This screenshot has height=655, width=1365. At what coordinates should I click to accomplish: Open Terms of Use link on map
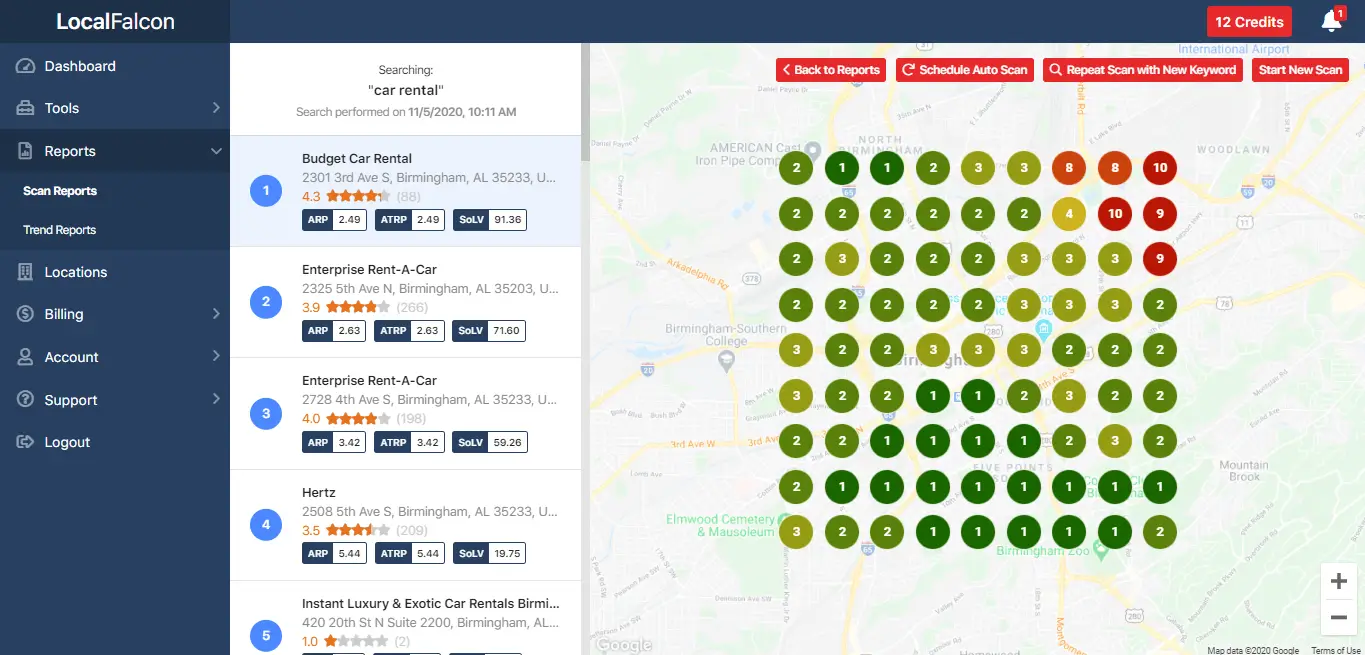(x=1336, y=650)
